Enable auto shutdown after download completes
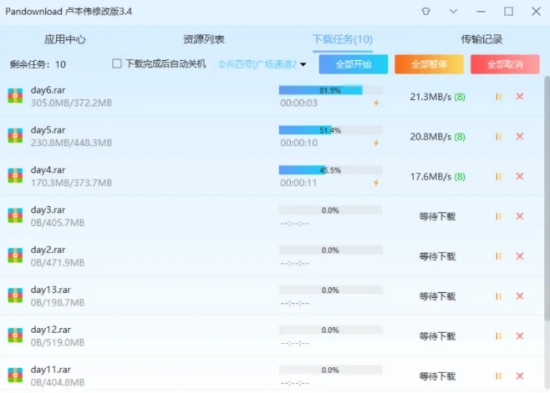Image resolution: width=550 pixels, height=393 pixels. 117,64
